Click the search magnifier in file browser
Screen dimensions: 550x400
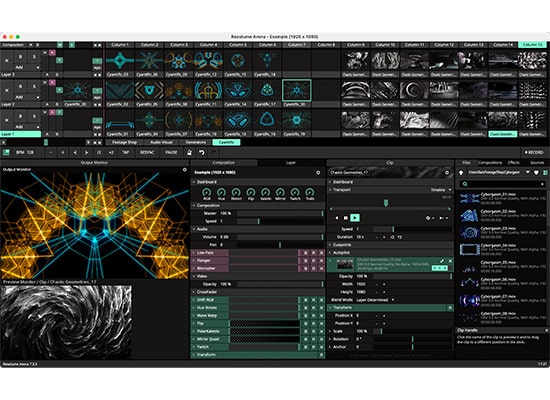pos(465,184)
